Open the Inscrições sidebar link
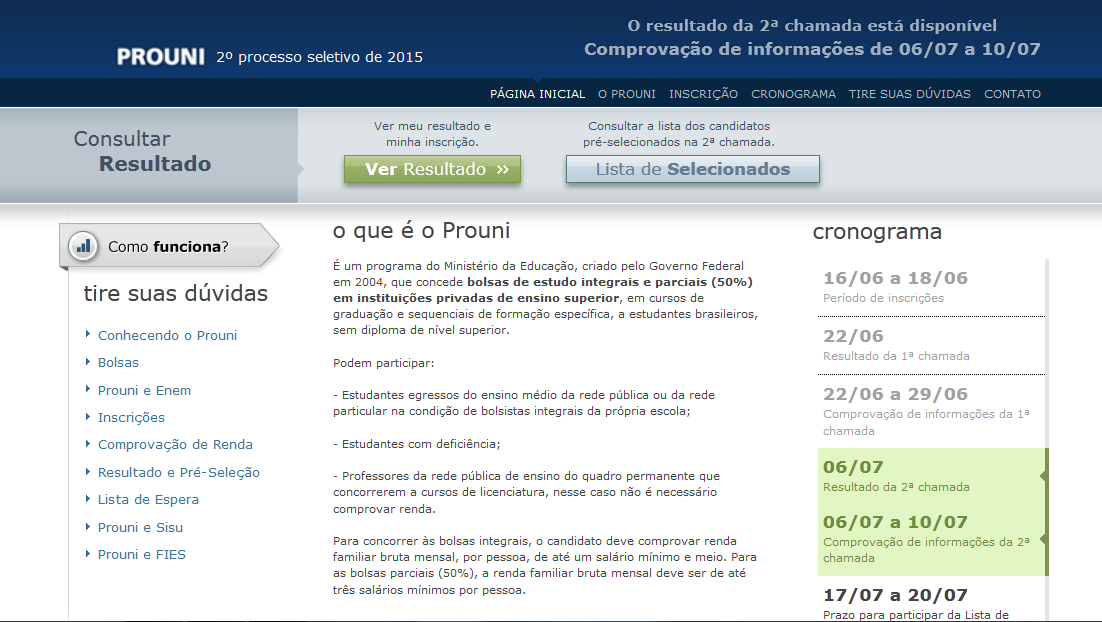1102x622 pixels. point(131,418)
